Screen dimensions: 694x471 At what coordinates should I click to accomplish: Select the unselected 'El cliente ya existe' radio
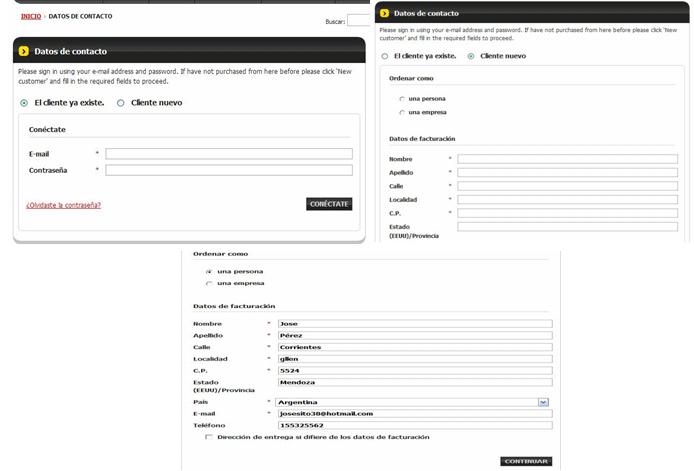(385, 56)
